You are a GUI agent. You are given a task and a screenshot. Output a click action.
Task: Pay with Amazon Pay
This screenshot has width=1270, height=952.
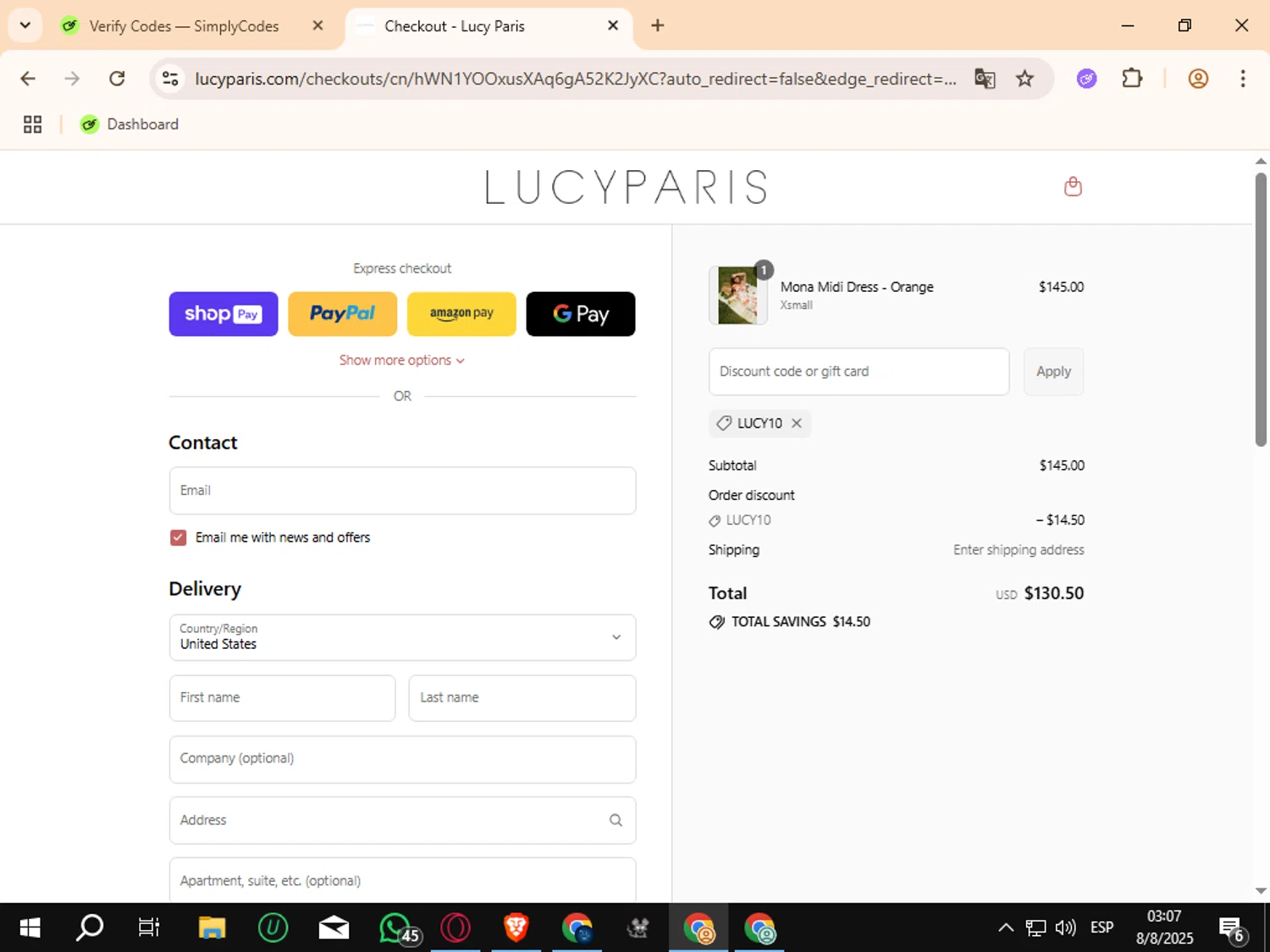tap(461, 314)
